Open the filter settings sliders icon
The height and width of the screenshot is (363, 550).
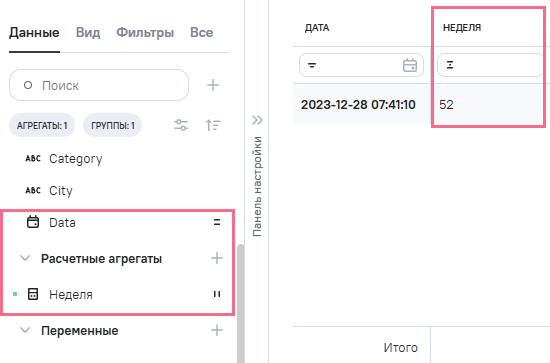pos(181,125)
